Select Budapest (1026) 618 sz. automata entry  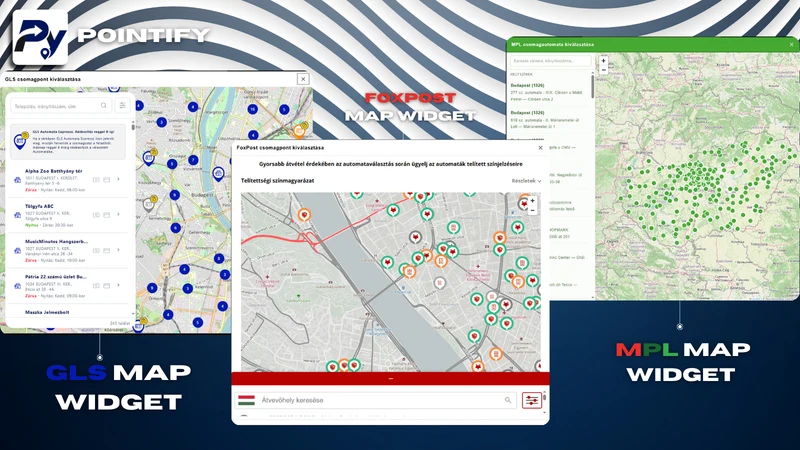pos(550,119)
